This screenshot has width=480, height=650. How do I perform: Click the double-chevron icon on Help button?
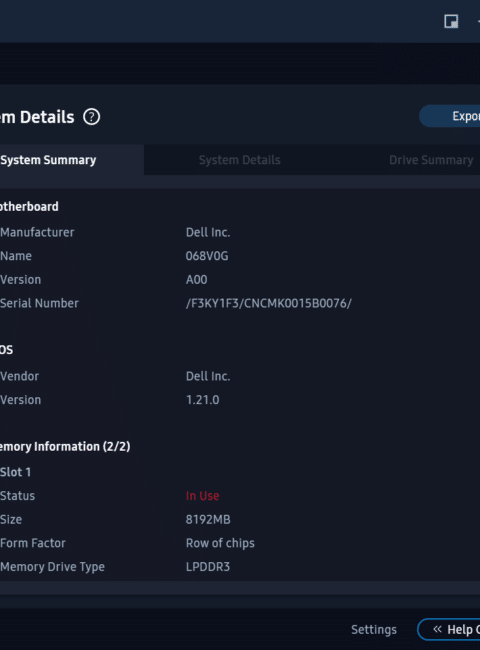pos(437,629)
